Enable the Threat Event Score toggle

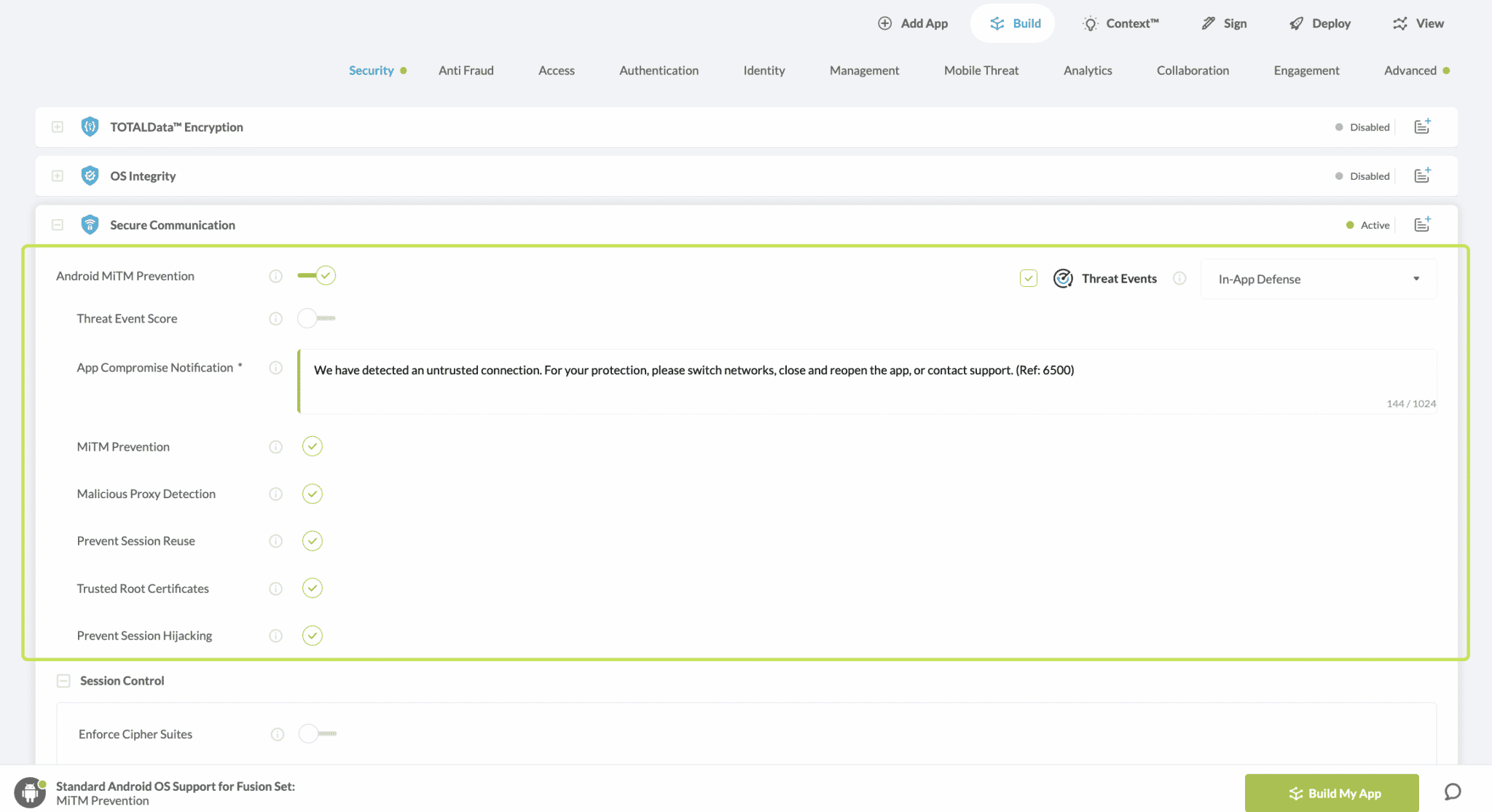[317, 318]
